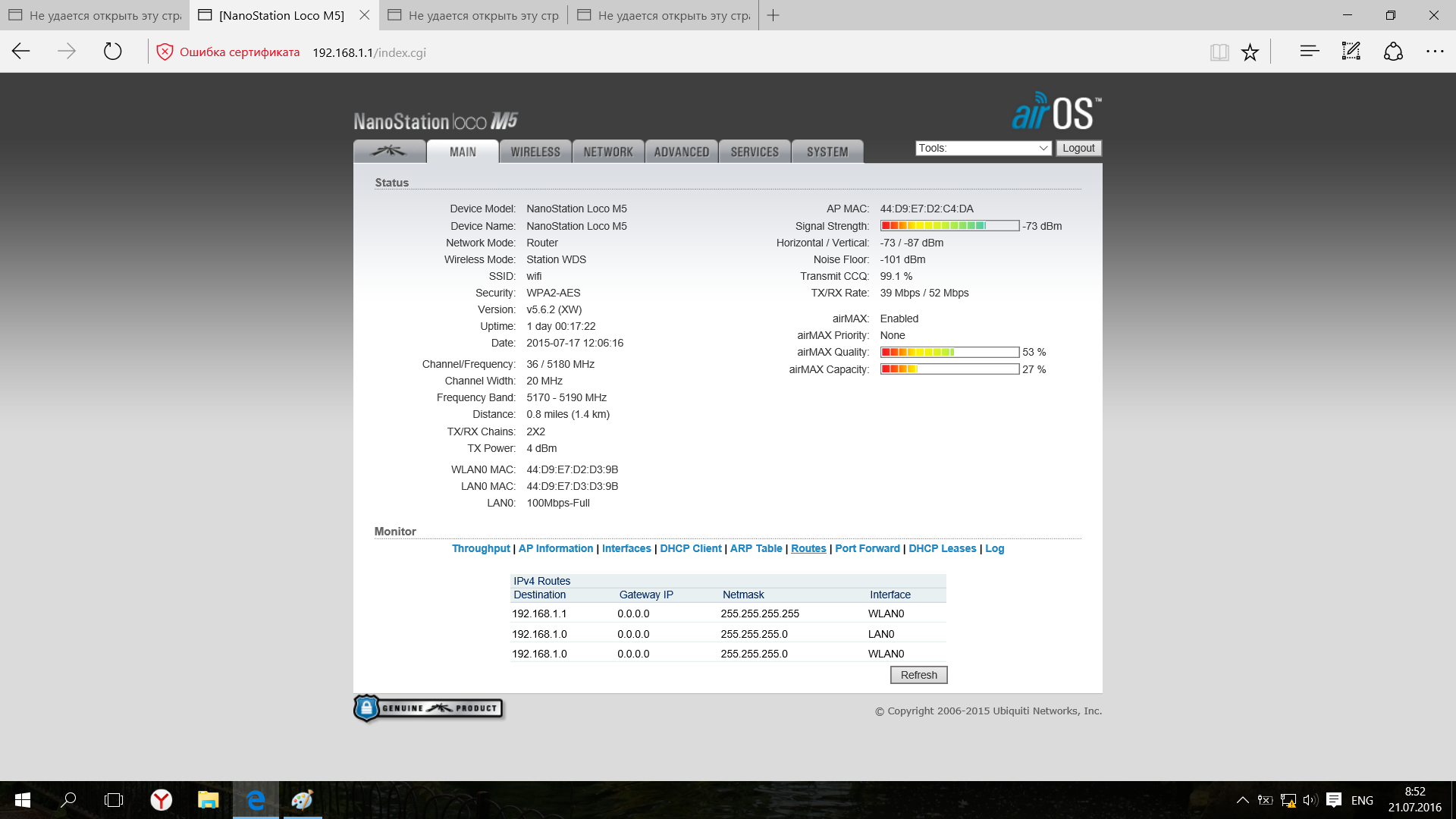
Task: Select the WLAN0 MAC address value
Action: click(x=573, y=469)
